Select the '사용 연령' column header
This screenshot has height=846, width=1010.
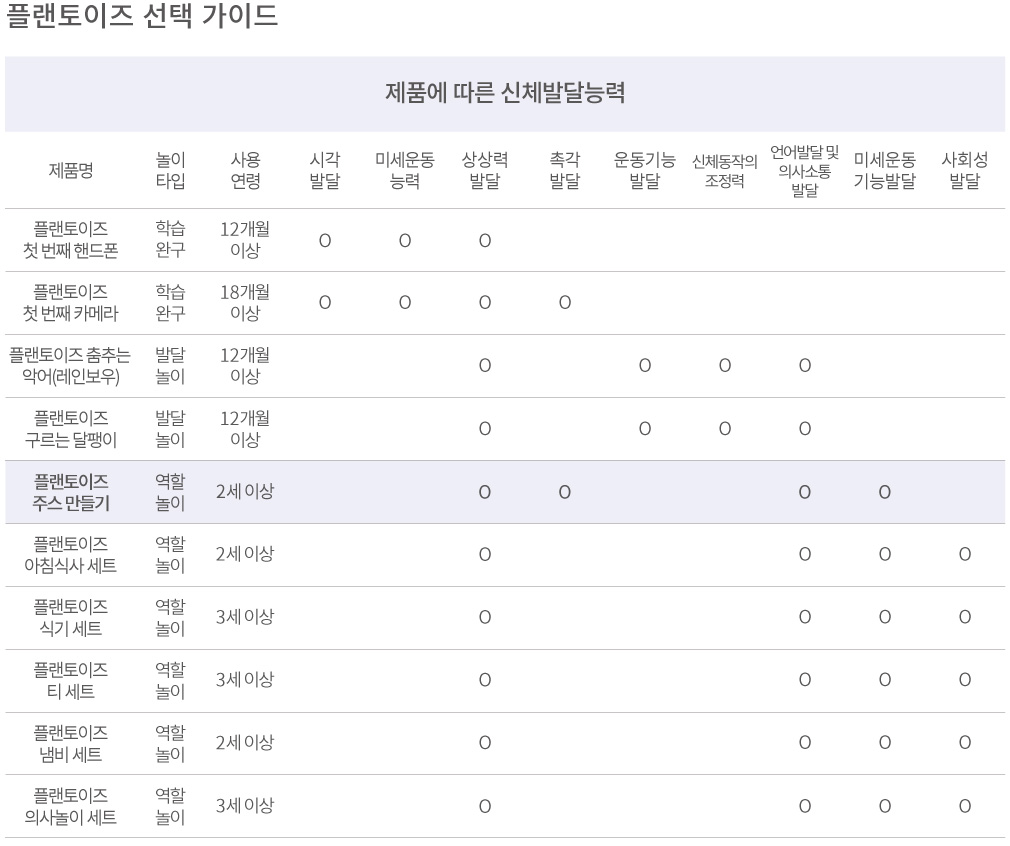(x=245, y=170)
